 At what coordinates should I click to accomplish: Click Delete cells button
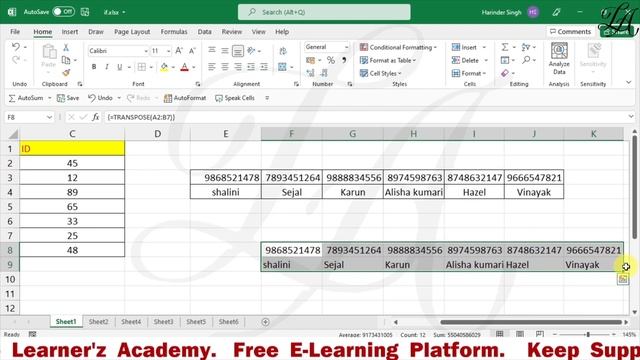(465, 60)
